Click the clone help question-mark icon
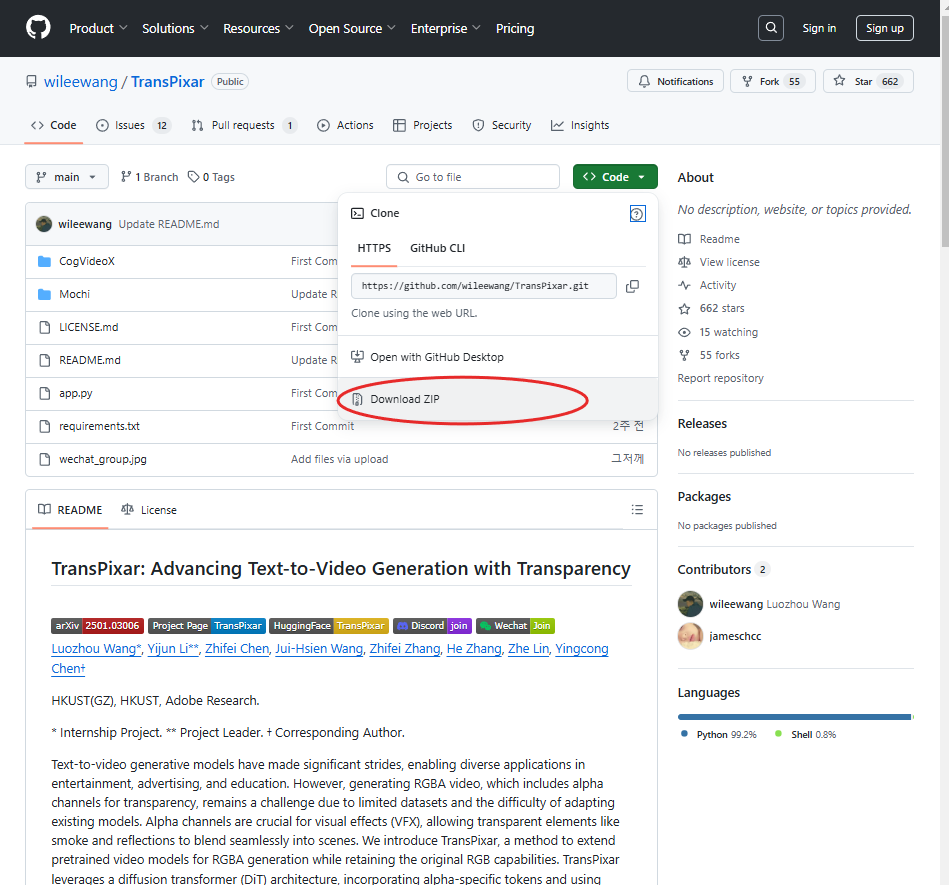This screenshot has width=949, height=885. pos(637,214)
